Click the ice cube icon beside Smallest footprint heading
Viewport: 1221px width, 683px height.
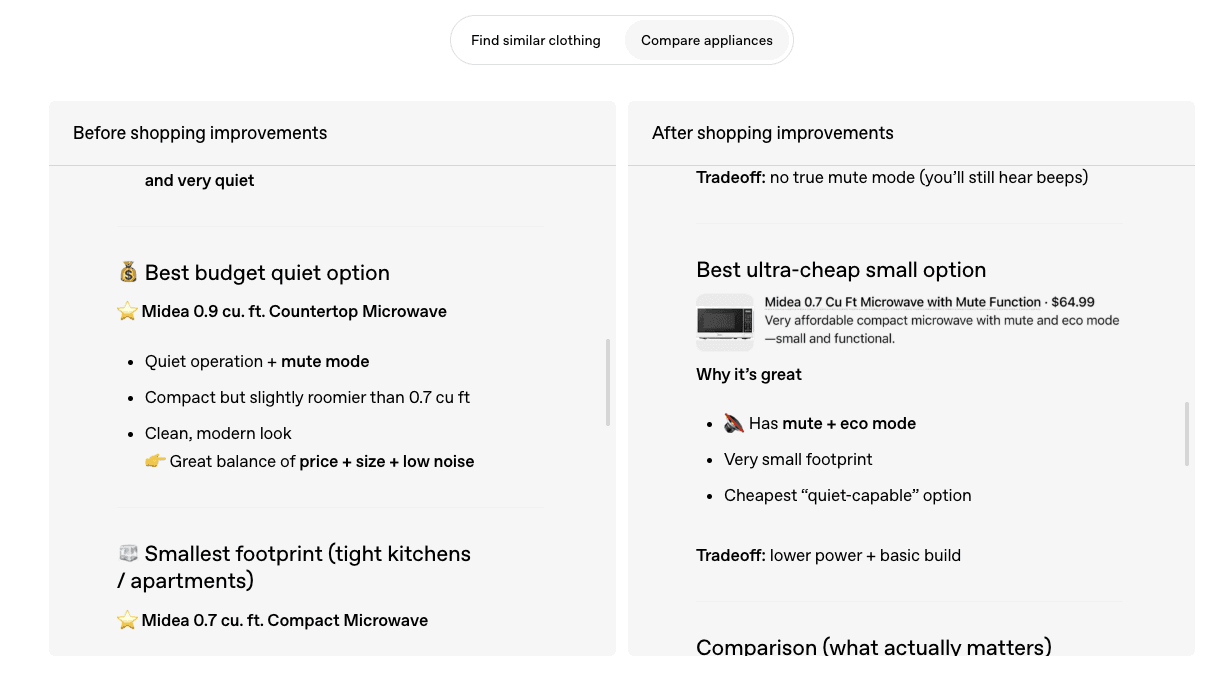click(128, 553)
